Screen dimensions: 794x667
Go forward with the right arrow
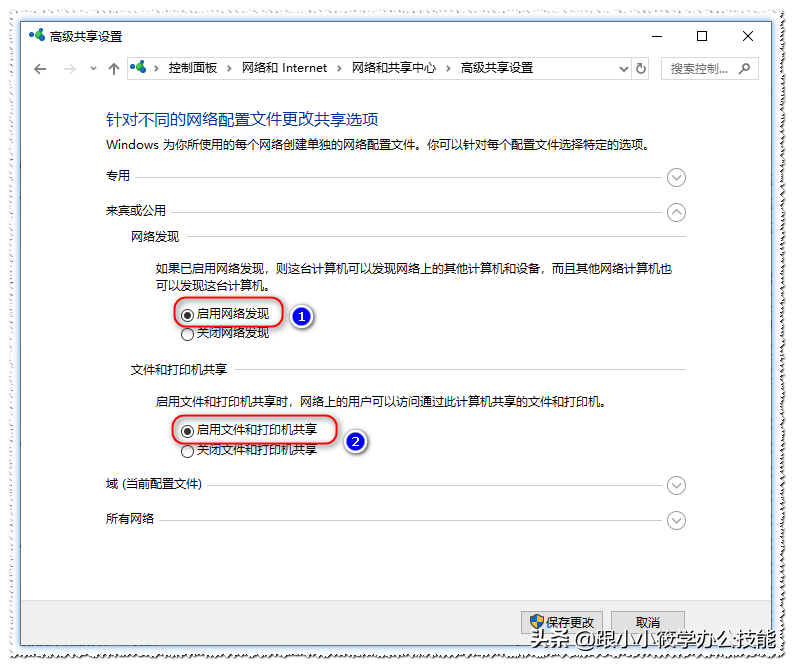click(x=69, y=69)
